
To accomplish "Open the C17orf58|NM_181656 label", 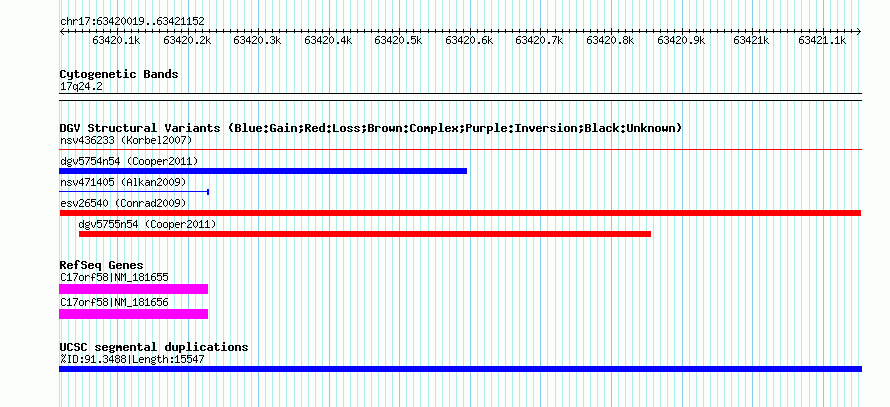I will (x=114, y=303).
